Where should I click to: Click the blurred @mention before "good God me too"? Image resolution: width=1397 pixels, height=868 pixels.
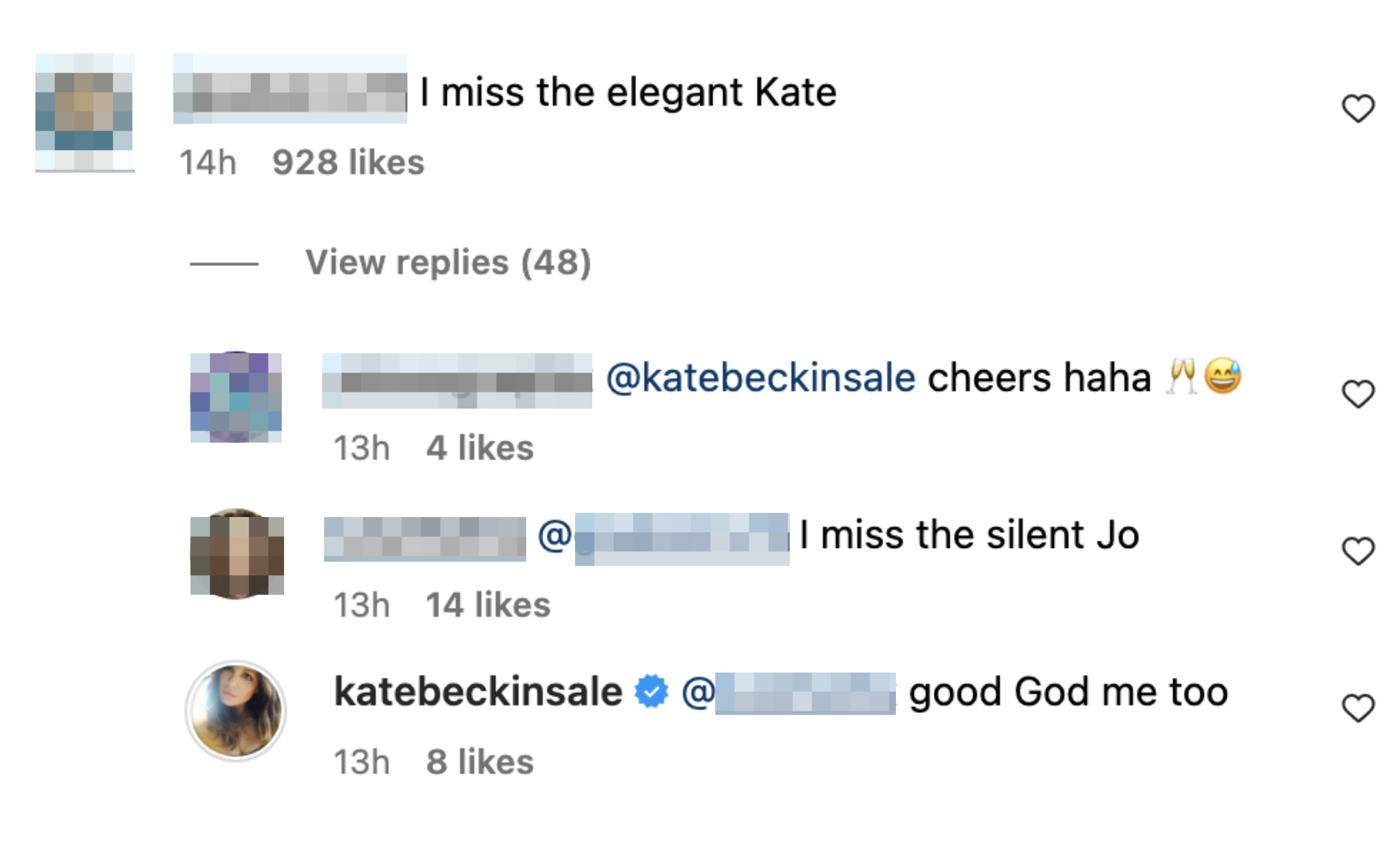(788, 693)
